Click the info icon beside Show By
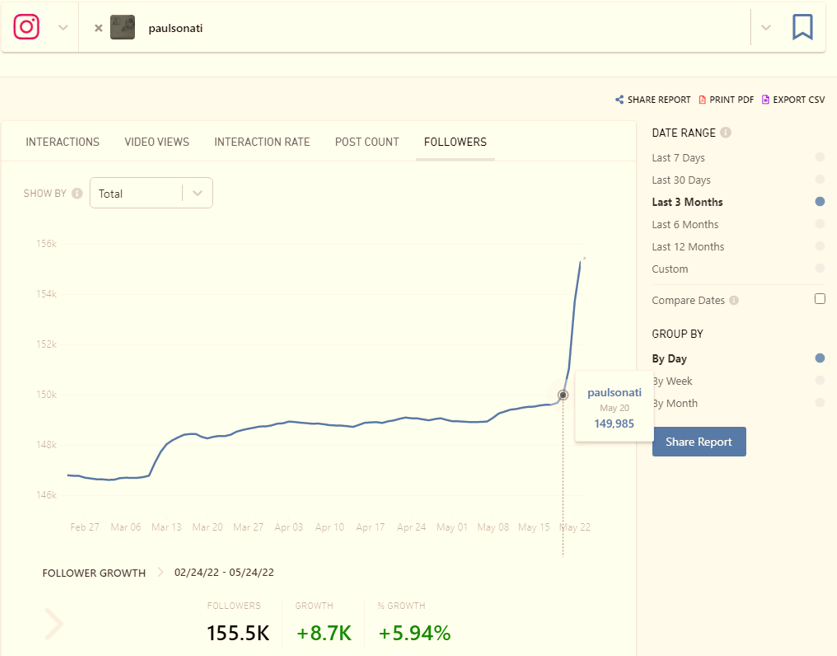The height and width of the screenshot is (656, 837). coord(78,194)
